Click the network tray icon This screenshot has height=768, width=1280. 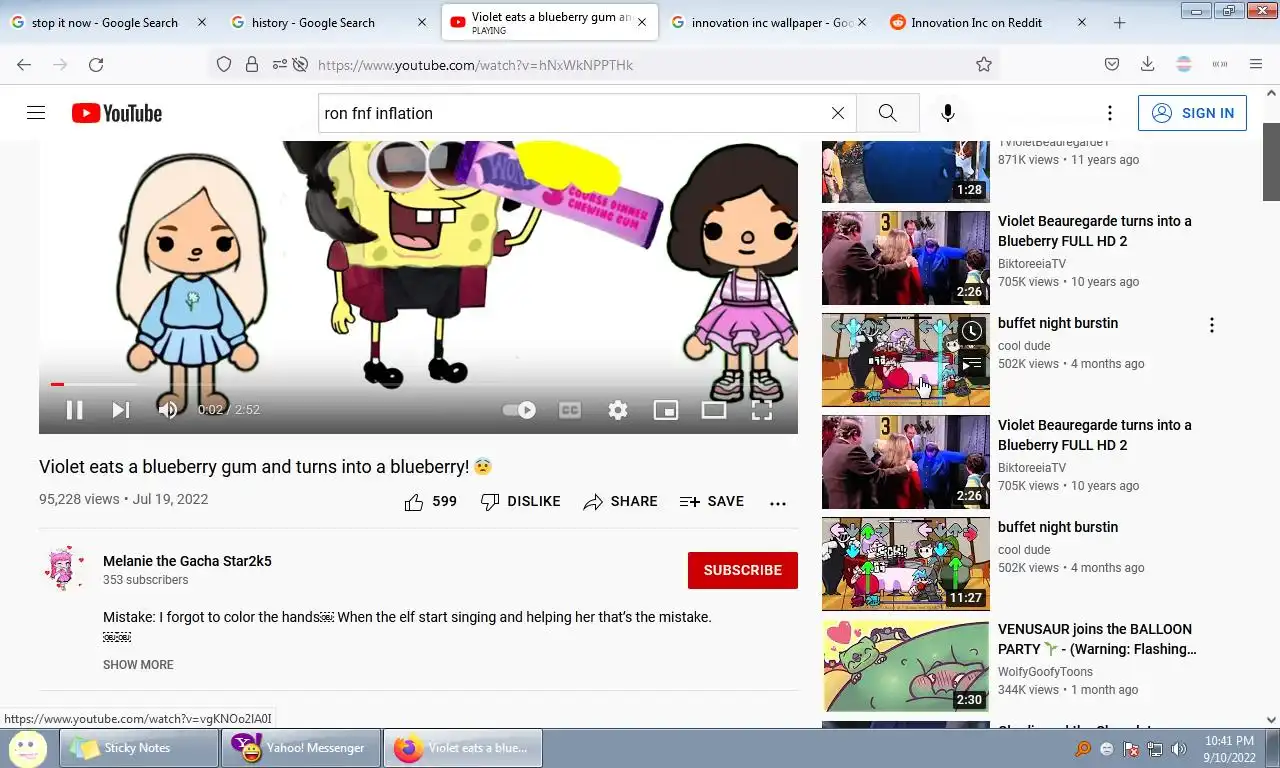pyautogui.click(x=1155, y=749)
